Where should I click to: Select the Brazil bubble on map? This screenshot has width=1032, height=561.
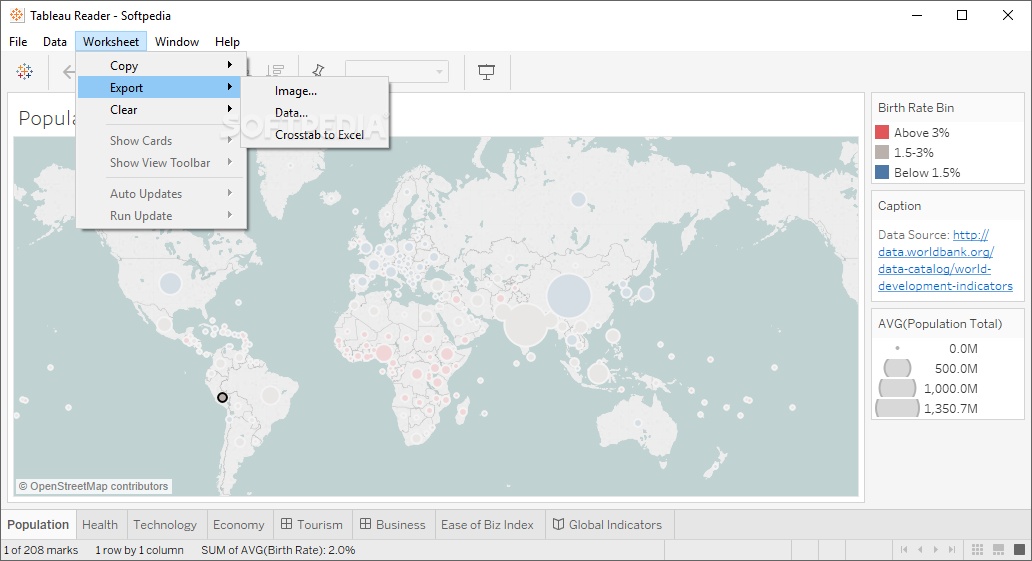(x=271, y=396)
